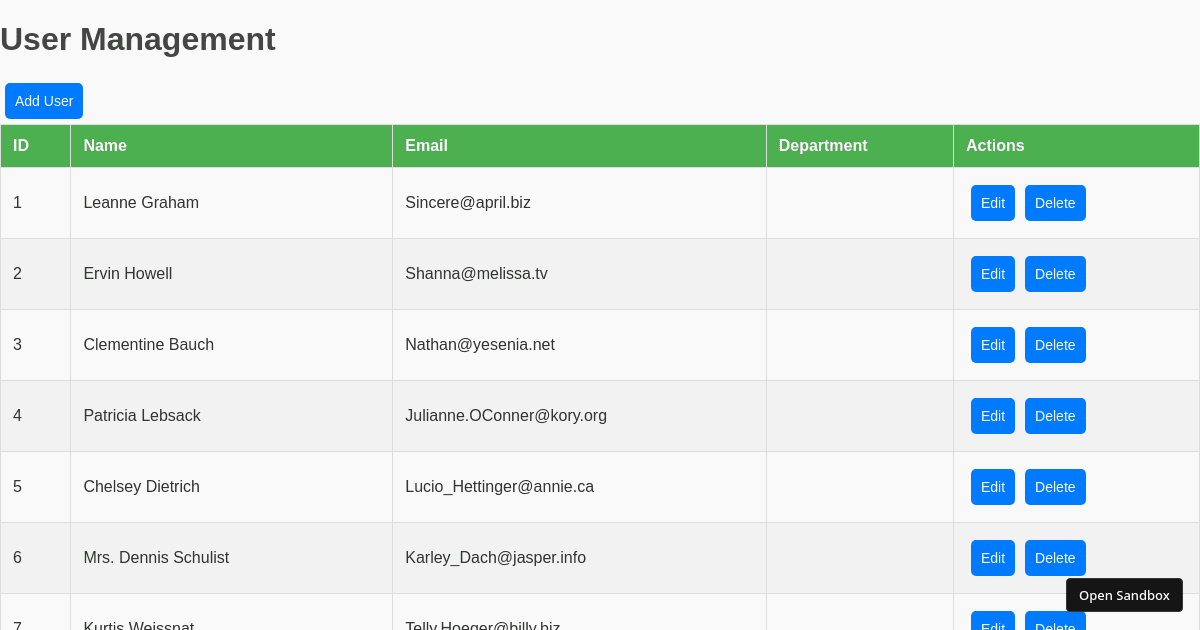
Task: Edit the user Patricia Lebsack
Action: pos(992,415)
